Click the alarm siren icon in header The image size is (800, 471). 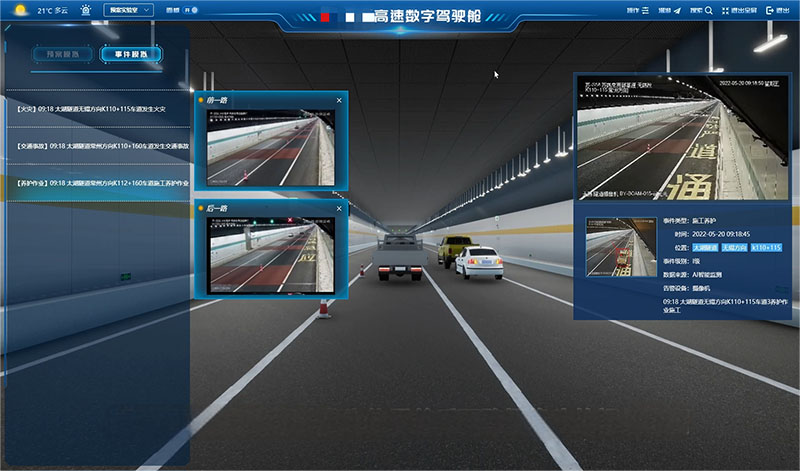coord(85,10)
